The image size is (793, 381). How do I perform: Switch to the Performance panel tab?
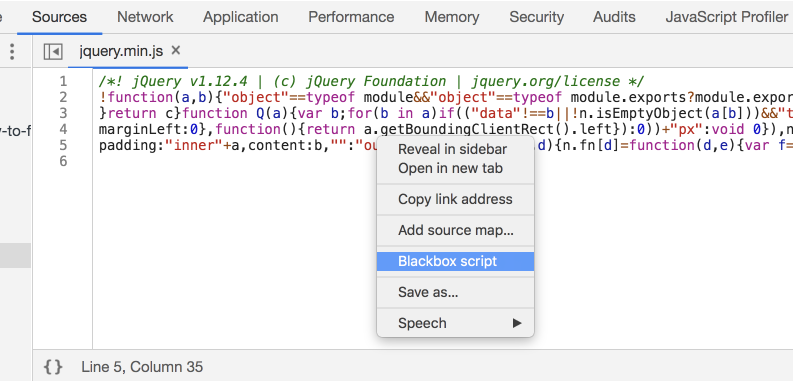(x=351, y=17)
